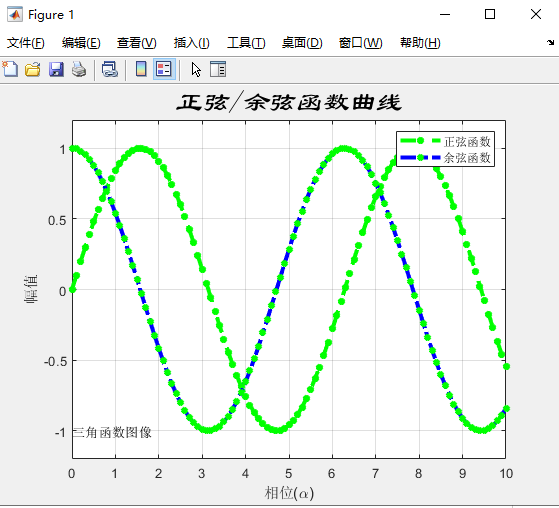Close the Figure 1 window
This screenshot has width=559, height=508.
tap(536, 15)
